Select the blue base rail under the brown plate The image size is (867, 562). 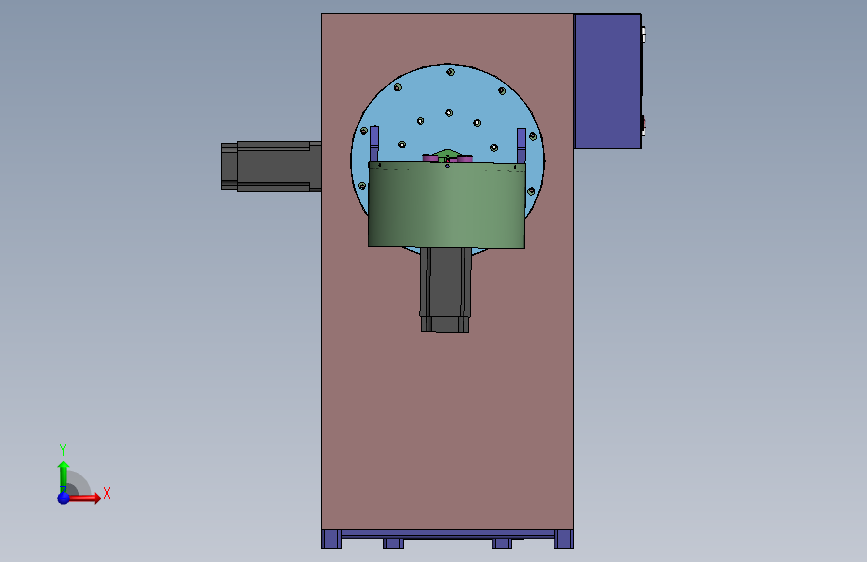tap(448, 534)
